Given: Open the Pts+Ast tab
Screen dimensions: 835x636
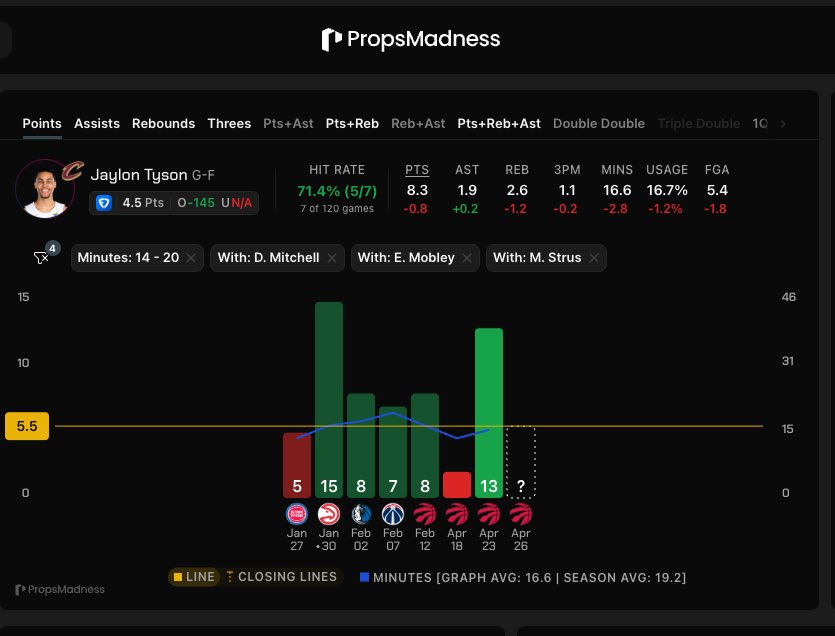Looking at the screenshot, I should pyautogui.click(x=288, y=124).
